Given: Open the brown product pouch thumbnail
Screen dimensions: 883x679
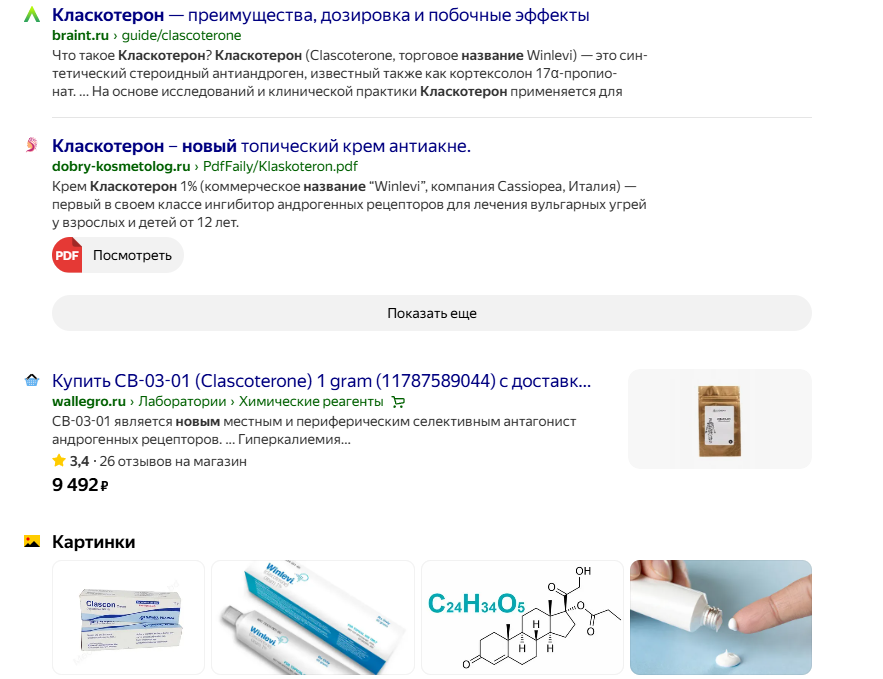Looking at the screenshot, I should [720, 419].
